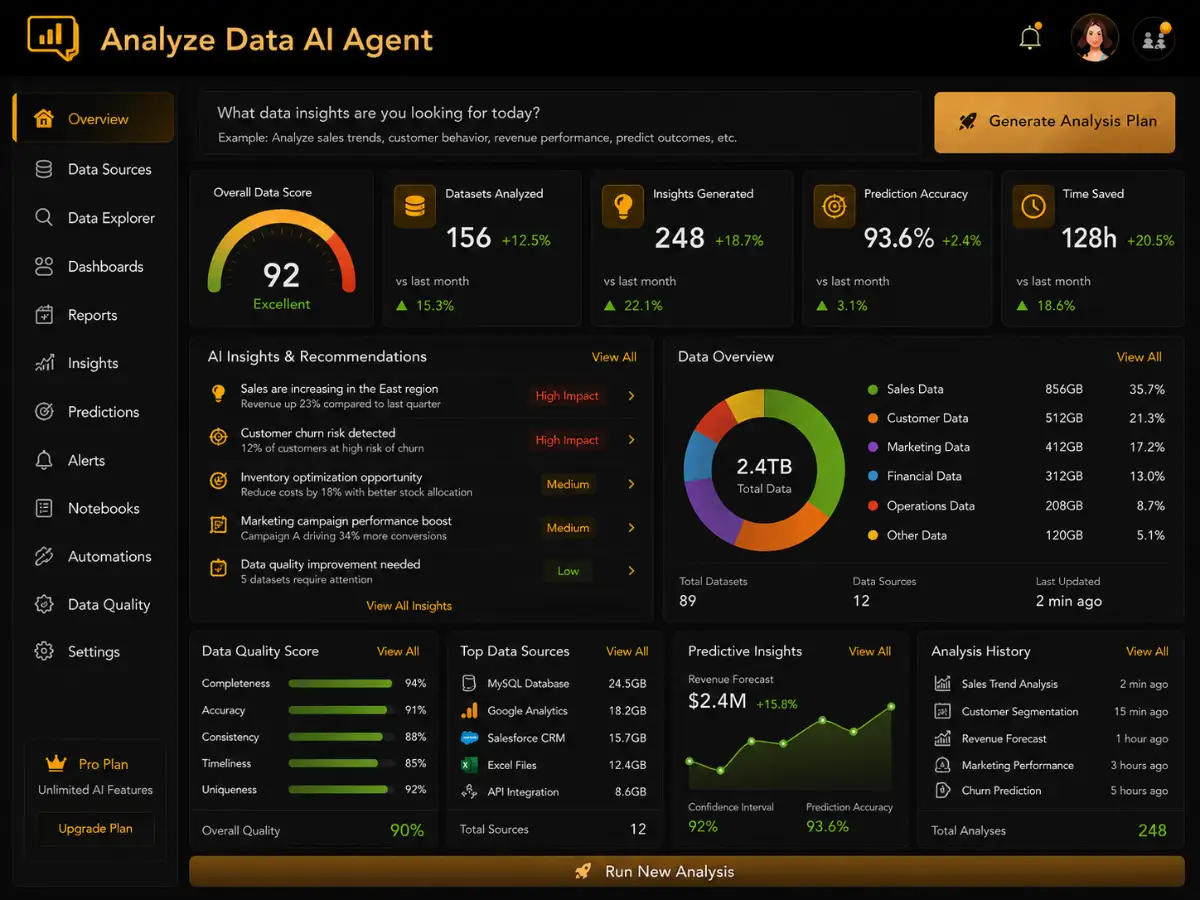This screenshot has width=1200, height=900.
Task: Click the Run New Analysis button
Action: pos(687,871)
